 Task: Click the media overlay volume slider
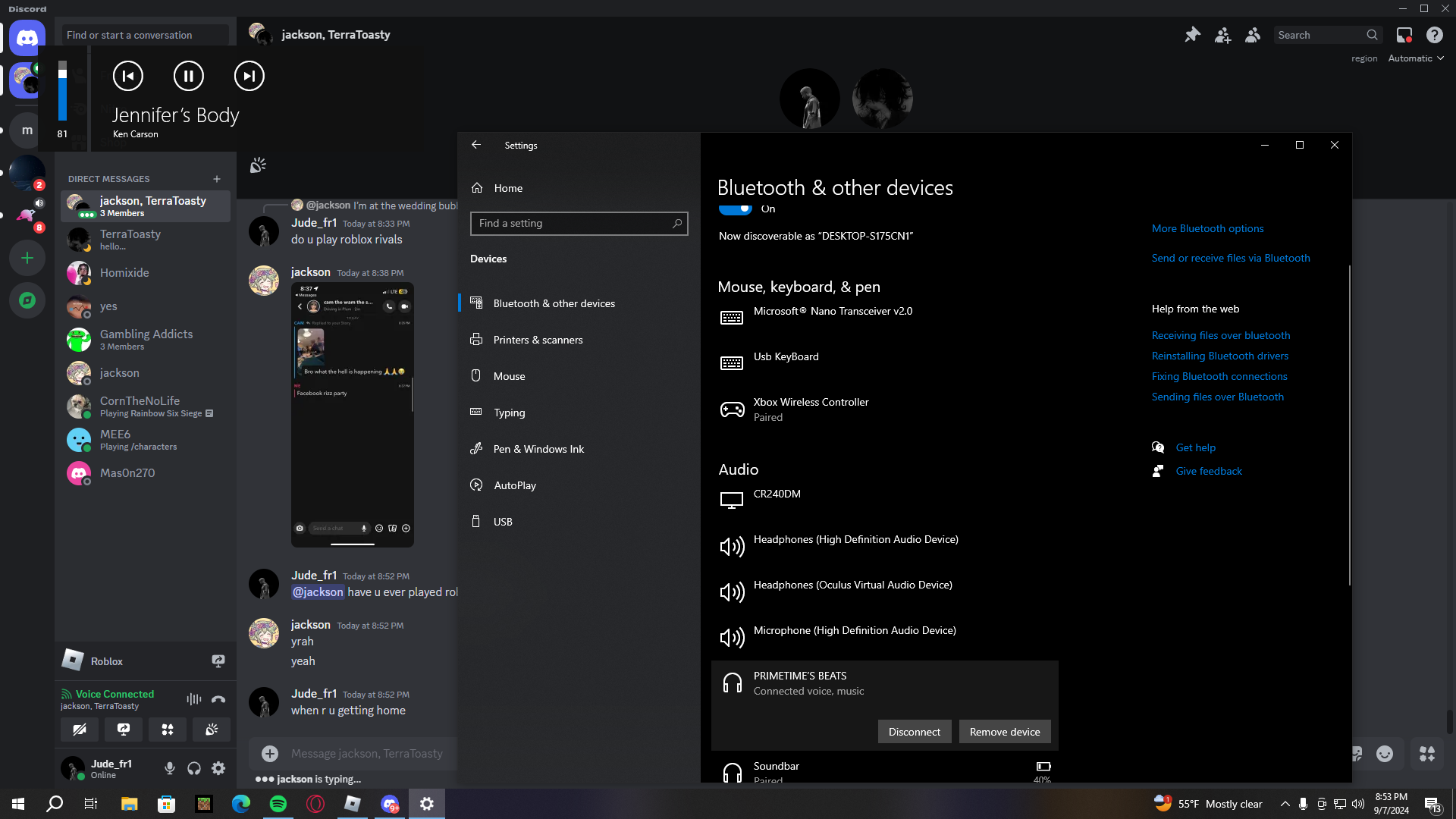[x=62, y=91]
